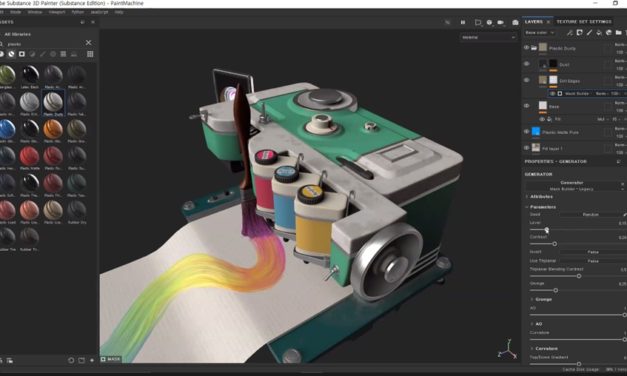
Task: Click the camera screenshot icon in viewport toolbar
Action: [515, 22]
